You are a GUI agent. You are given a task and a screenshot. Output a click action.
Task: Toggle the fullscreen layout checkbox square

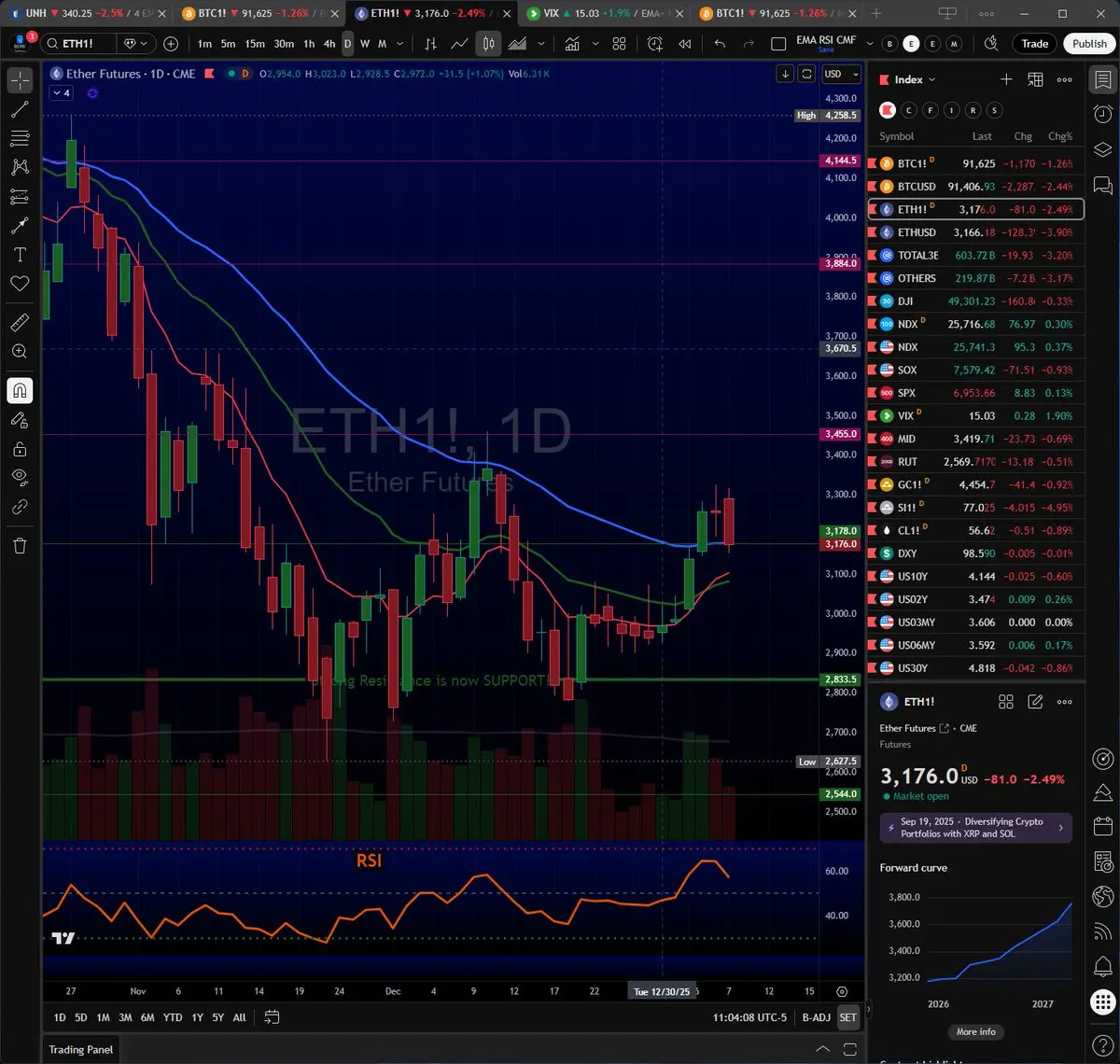[778, 44]
